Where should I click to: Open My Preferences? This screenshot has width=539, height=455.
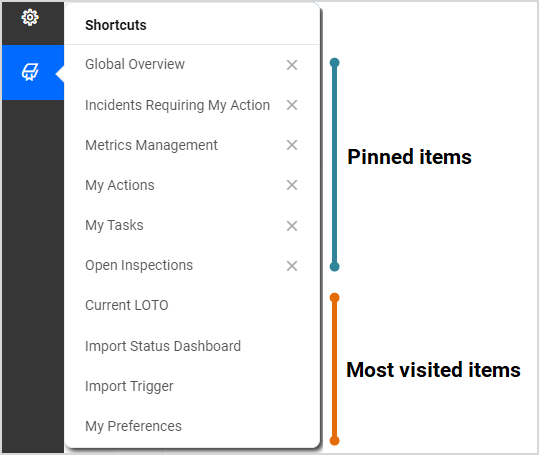133,426
